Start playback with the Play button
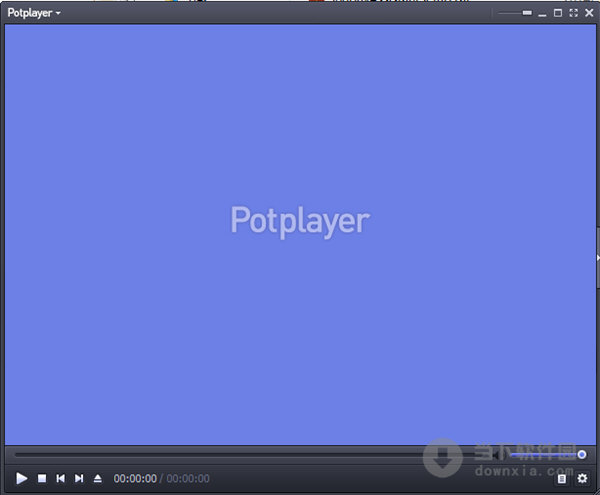The height and width of the screenshot is (495, 600). 21,478
